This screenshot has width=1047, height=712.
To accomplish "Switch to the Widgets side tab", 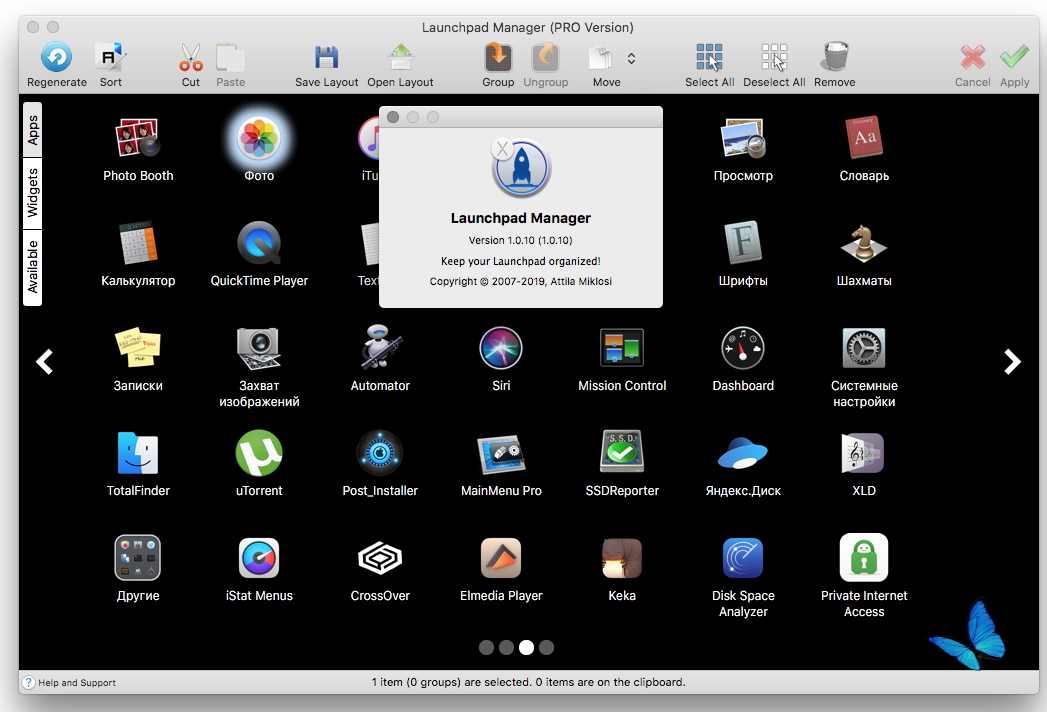I will click(x=33, y=194).
